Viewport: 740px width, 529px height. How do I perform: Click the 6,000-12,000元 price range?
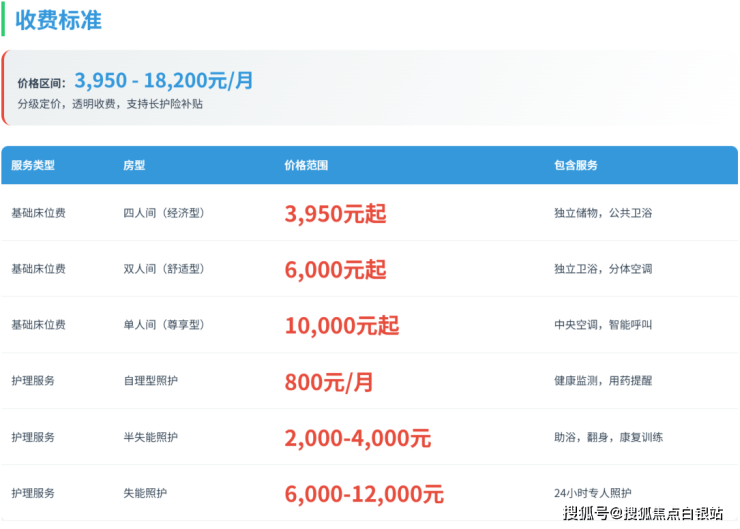[363, 494]
